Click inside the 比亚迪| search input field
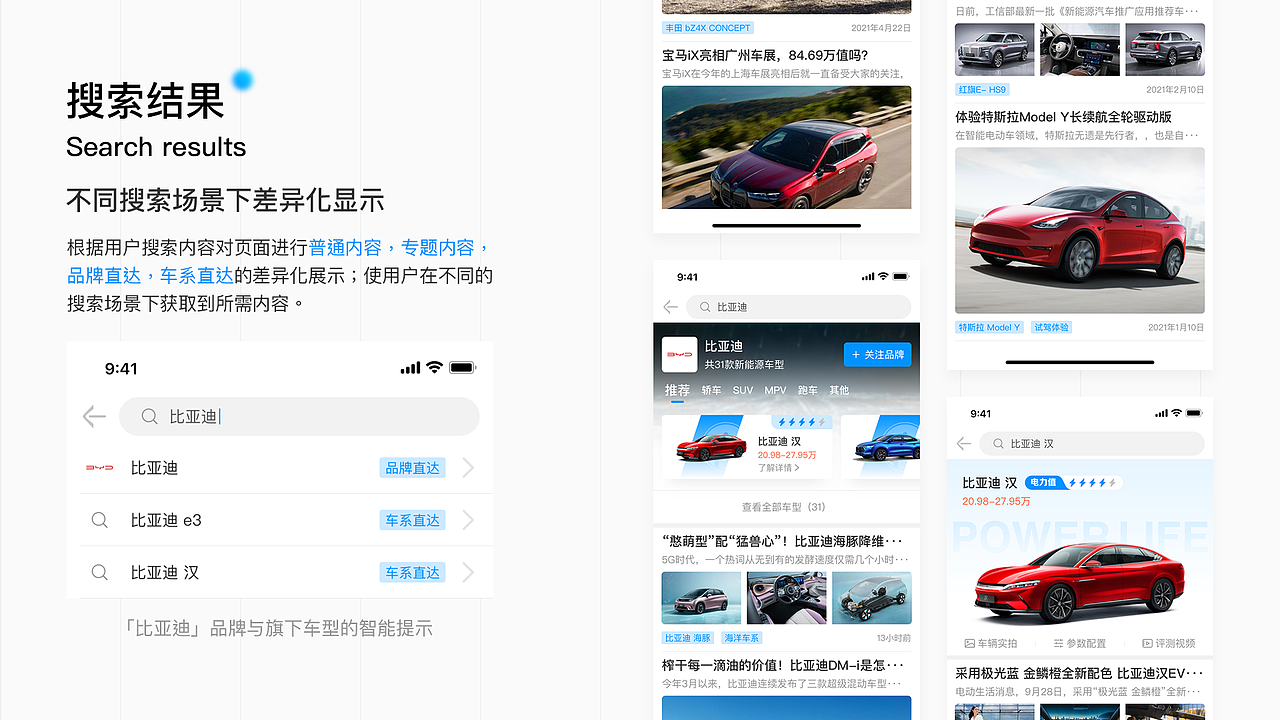 (299, 417)
